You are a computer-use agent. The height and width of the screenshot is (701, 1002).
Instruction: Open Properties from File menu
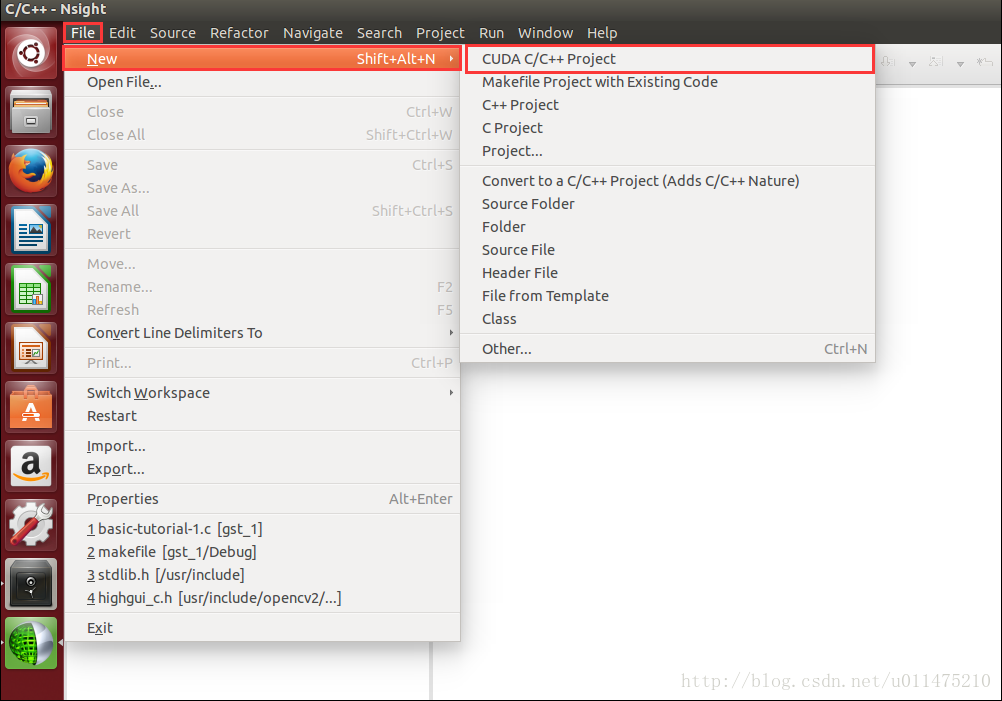coord(262,499)
